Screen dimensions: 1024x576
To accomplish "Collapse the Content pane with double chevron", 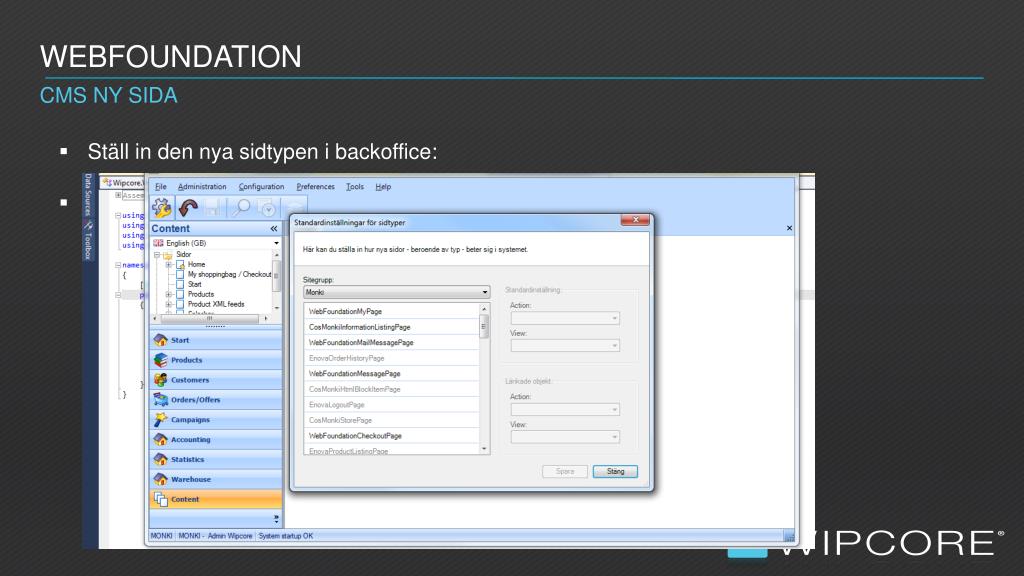I will (274, 229).
